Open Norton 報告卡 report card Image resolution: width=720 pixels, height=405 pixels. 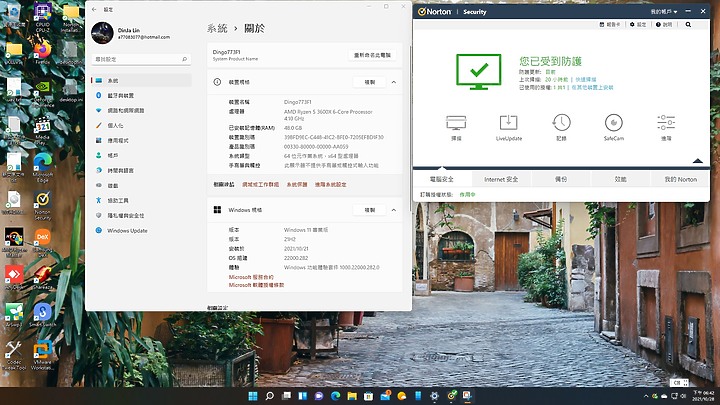[610, 24]
